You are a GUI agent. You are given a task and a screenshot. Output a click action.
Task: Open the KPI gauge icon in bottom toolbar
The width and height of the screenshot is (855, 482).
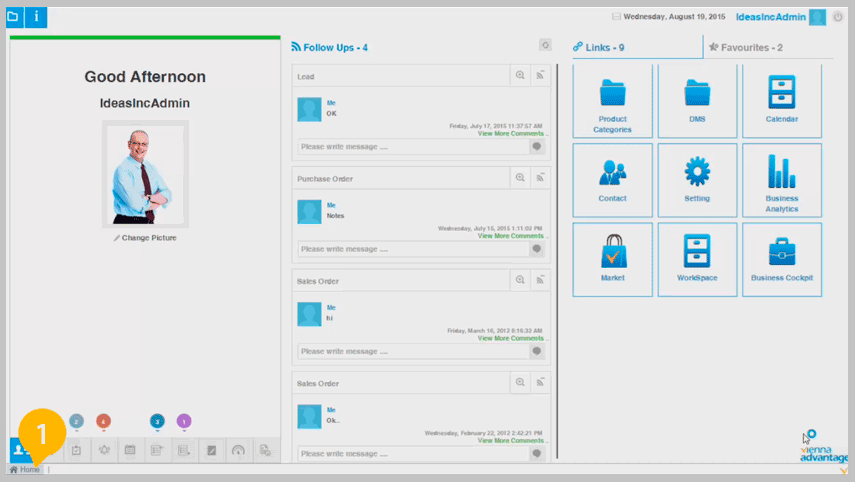pyautogui.click(x=238, y=450)
